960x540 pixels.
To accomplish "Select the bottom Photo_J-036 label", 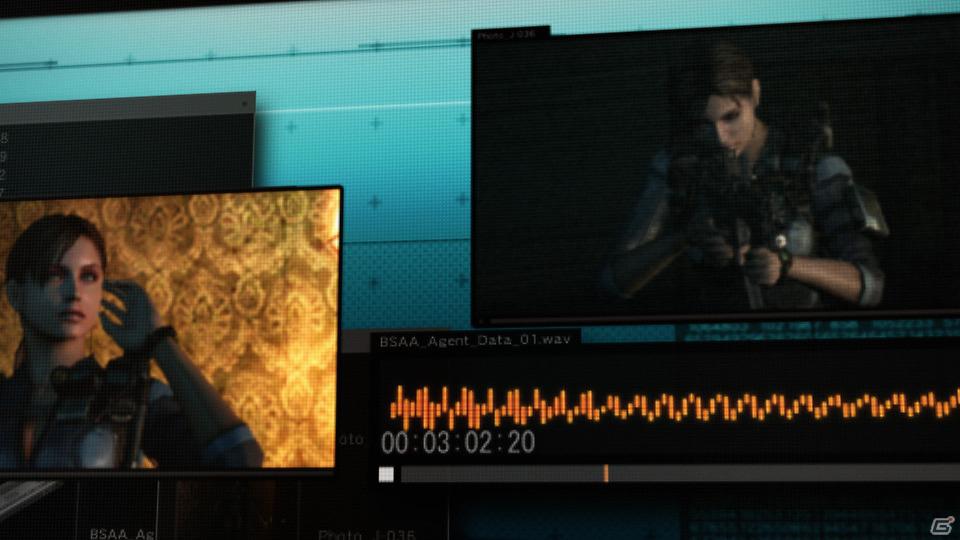I will tap(367, 534).
